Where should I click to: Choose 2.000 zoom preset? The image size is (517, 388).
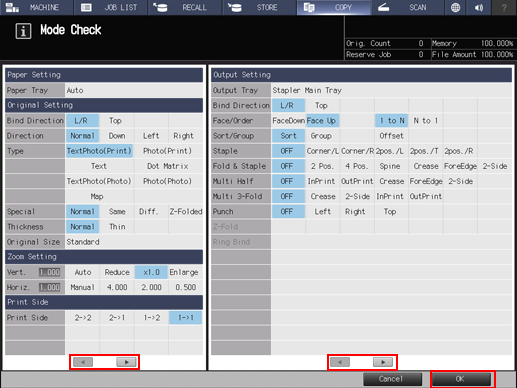[x=151, y=287]
